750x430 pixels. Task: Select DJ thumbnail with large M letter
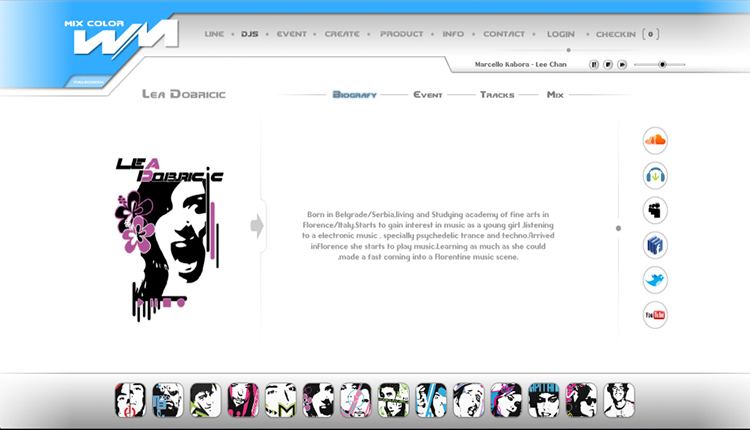280,400
